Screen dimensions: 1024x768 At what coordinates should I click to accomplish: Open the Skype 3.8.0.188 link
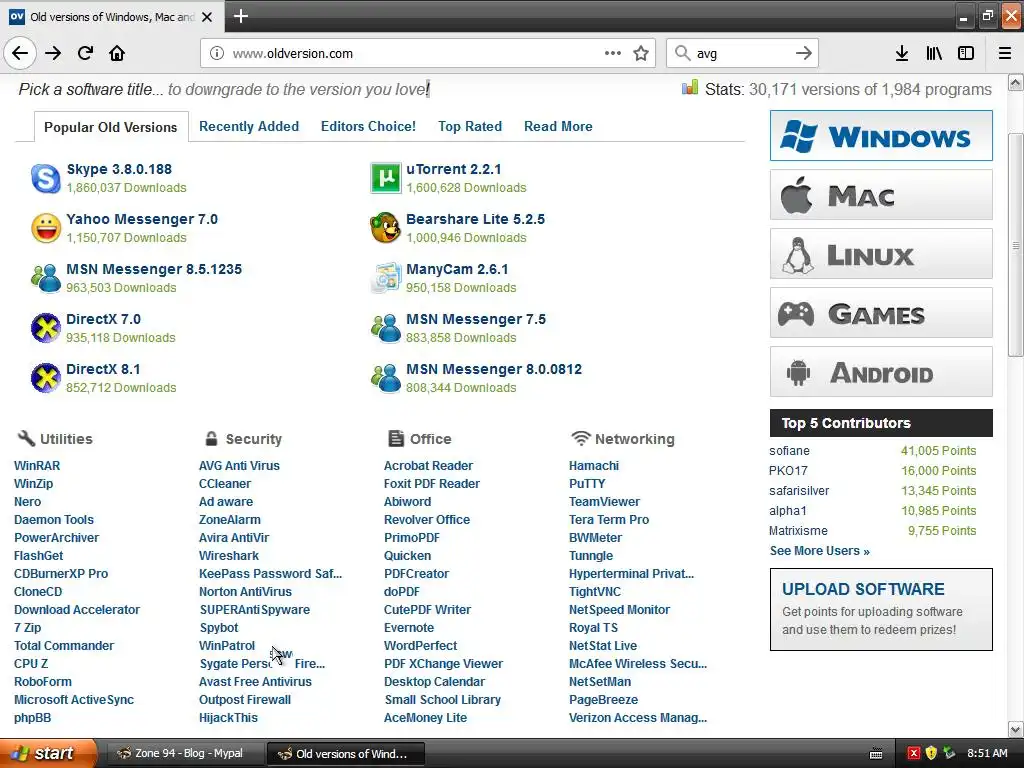pos(120,169)
